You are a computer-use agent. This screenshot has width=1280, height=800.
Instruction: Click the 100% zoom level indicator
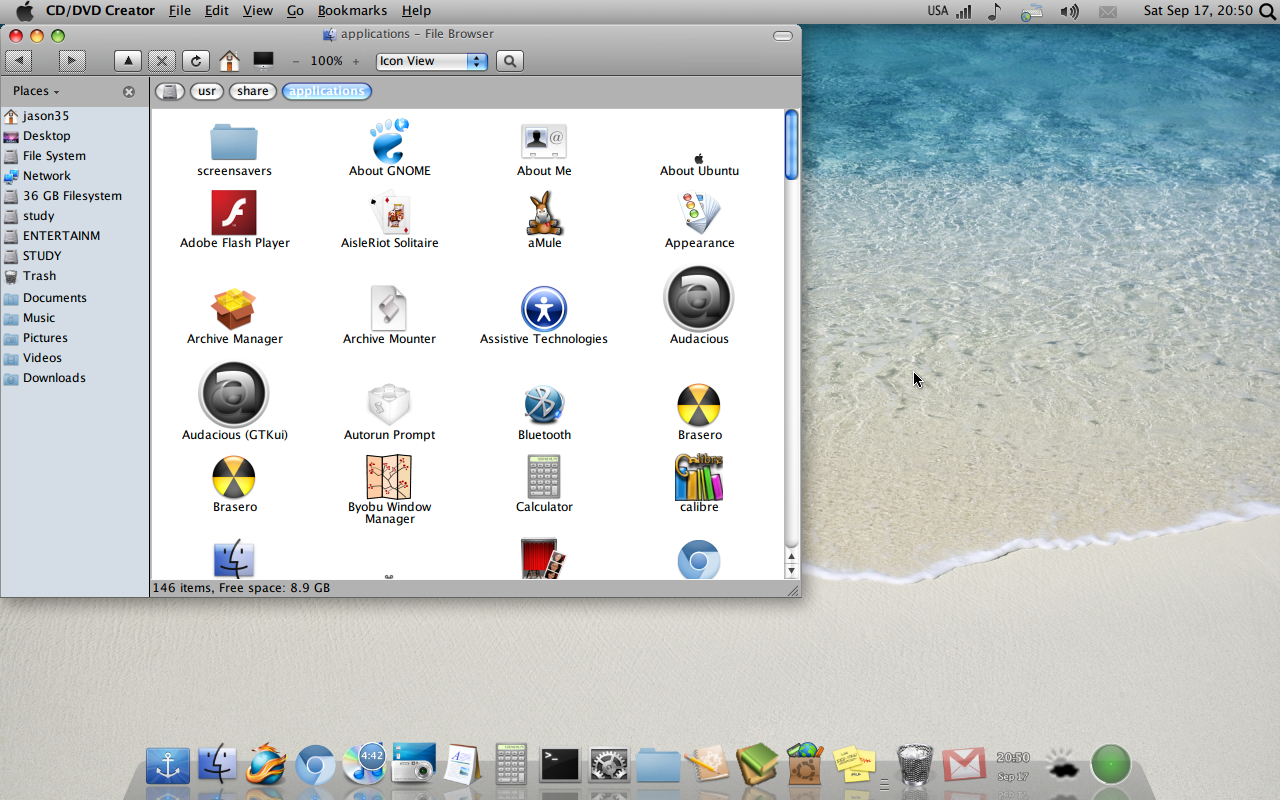(326, 61)
